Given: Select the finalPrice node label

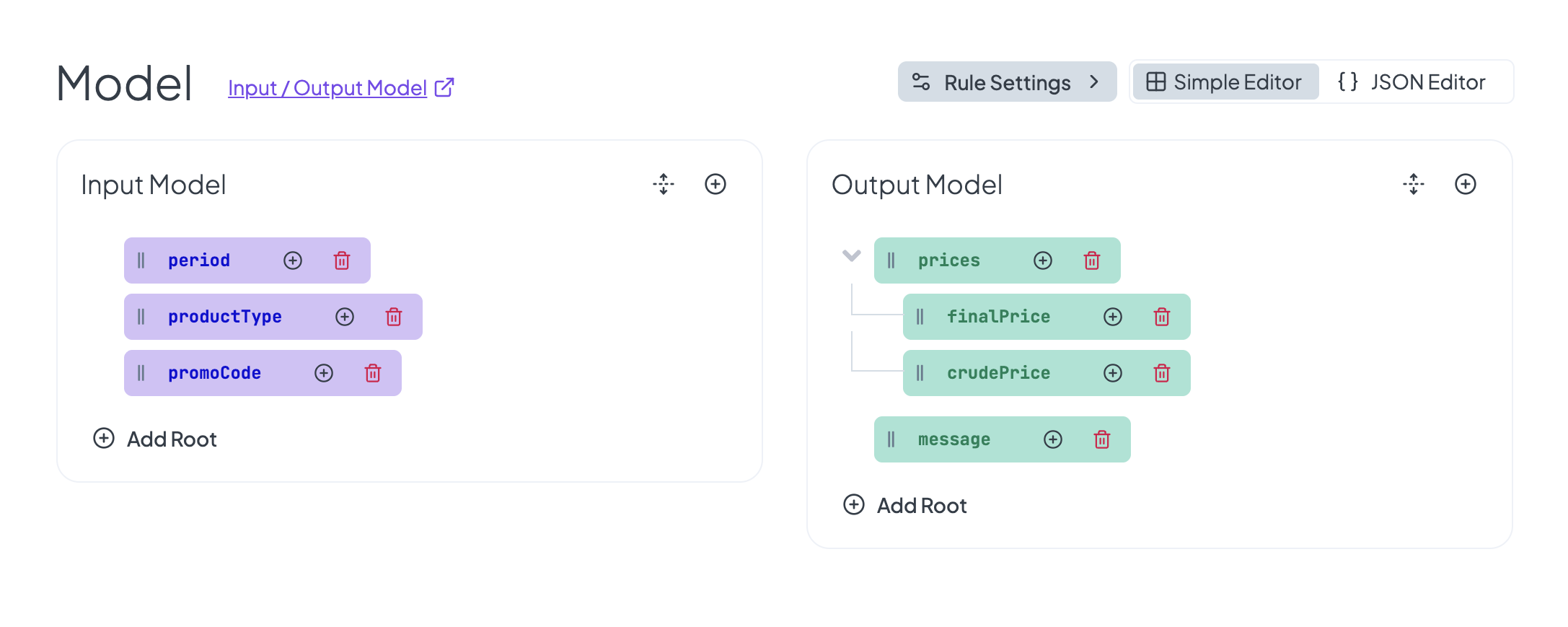Looking at the screenshot, I should point(998,317).
